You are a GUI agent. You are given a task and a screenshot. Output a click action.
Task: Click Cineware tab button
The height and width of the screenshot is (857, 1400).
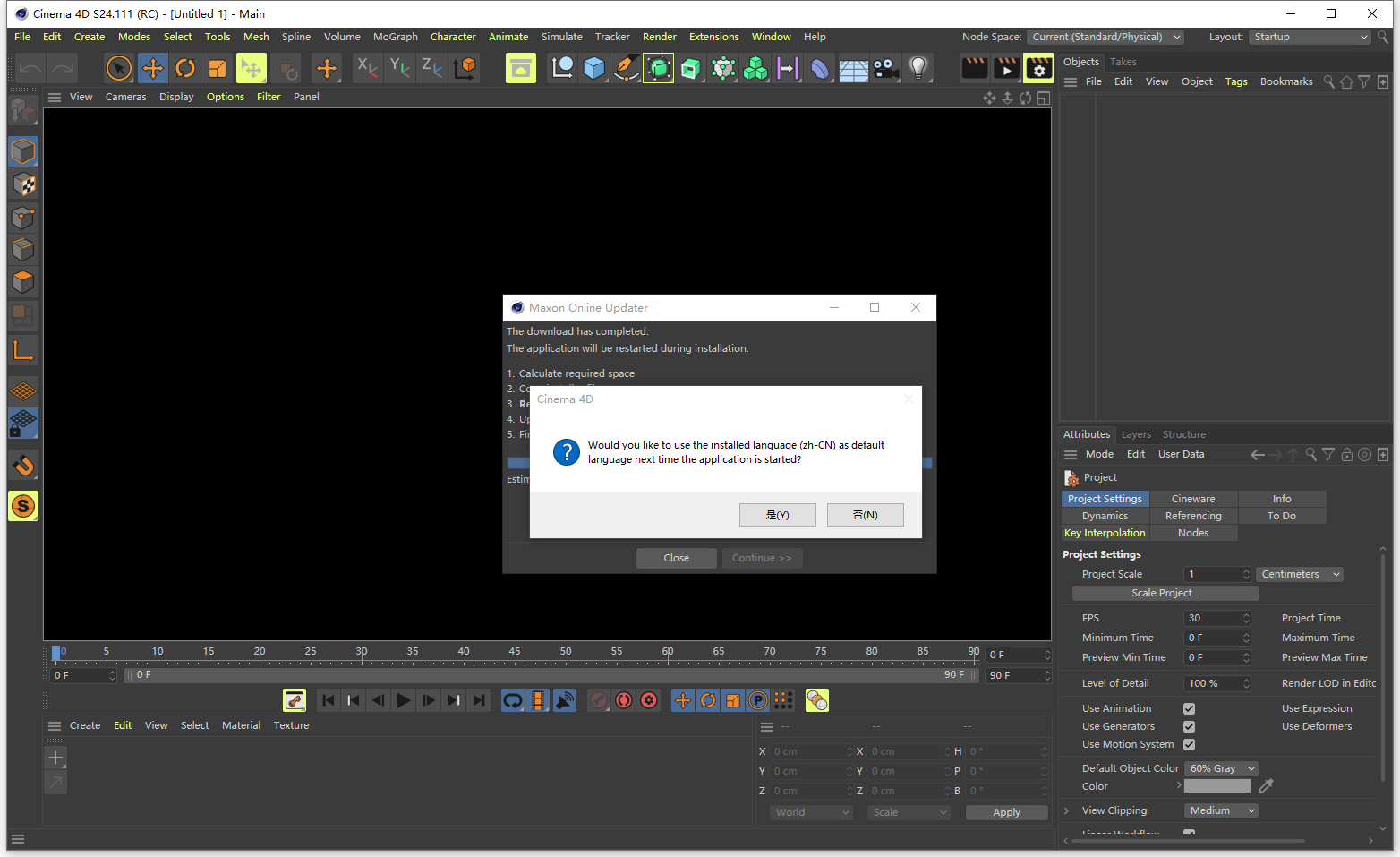coord(1193,499)
